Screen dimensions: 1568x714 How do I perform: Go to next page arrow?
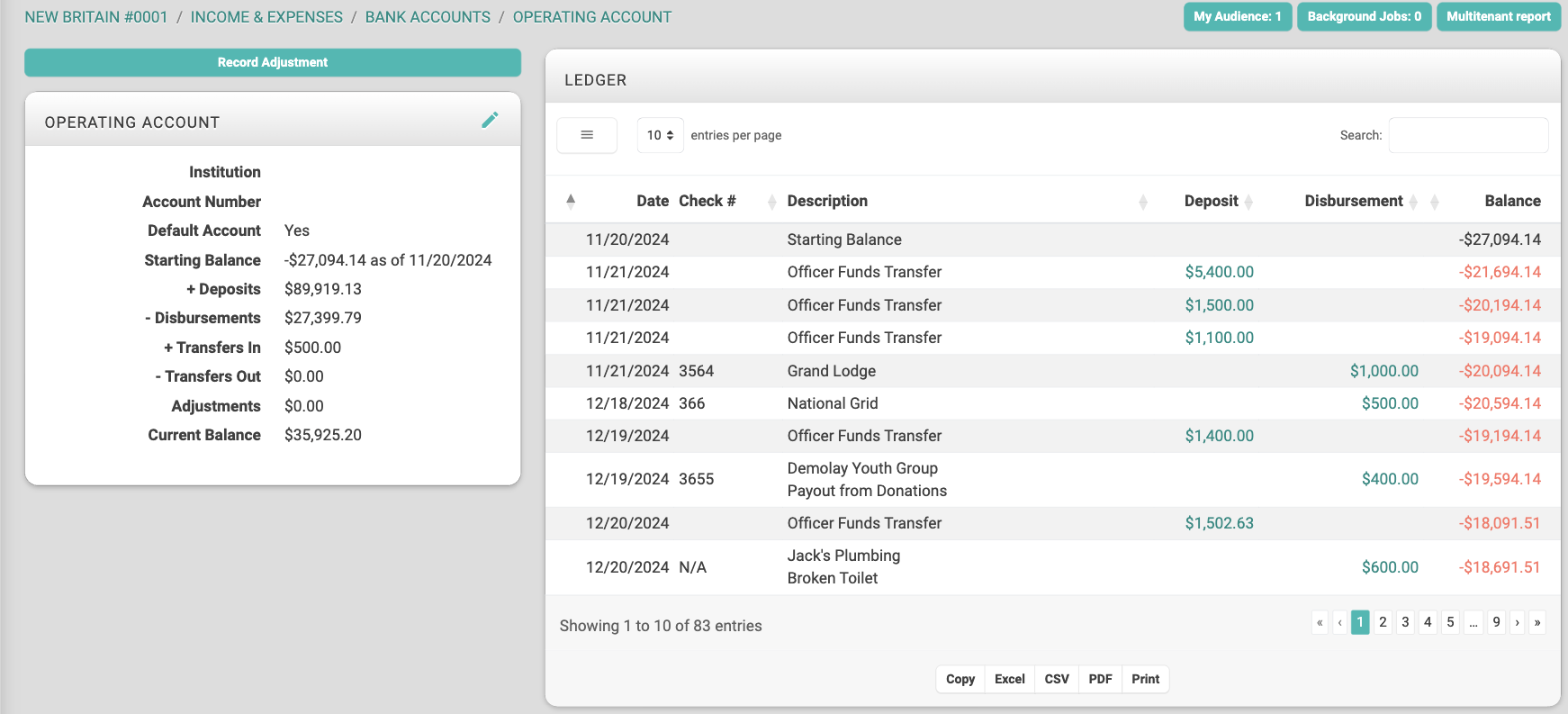(x=1518, y=623)
